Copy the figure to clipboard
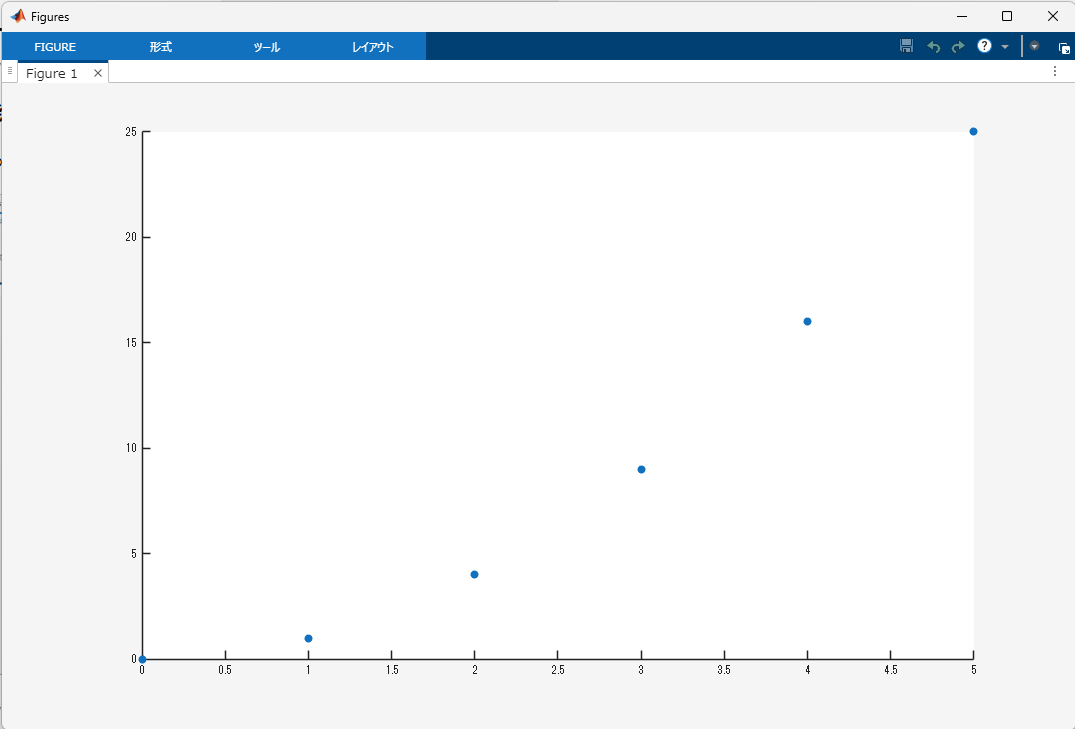Viewport: 1075px width, 729px height. [x=1064, y=46]
